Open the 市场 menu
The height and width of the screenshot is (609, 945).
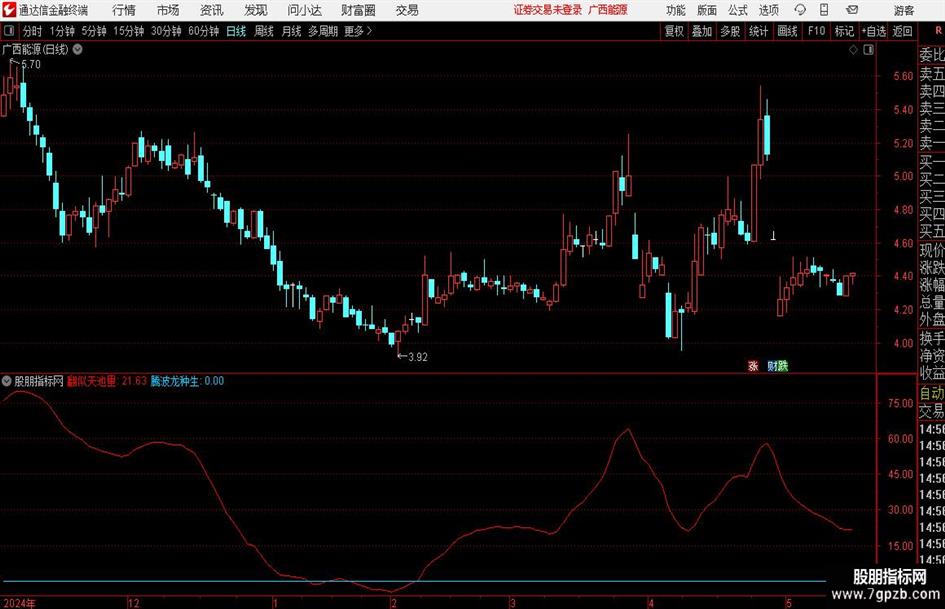(168, 10)
